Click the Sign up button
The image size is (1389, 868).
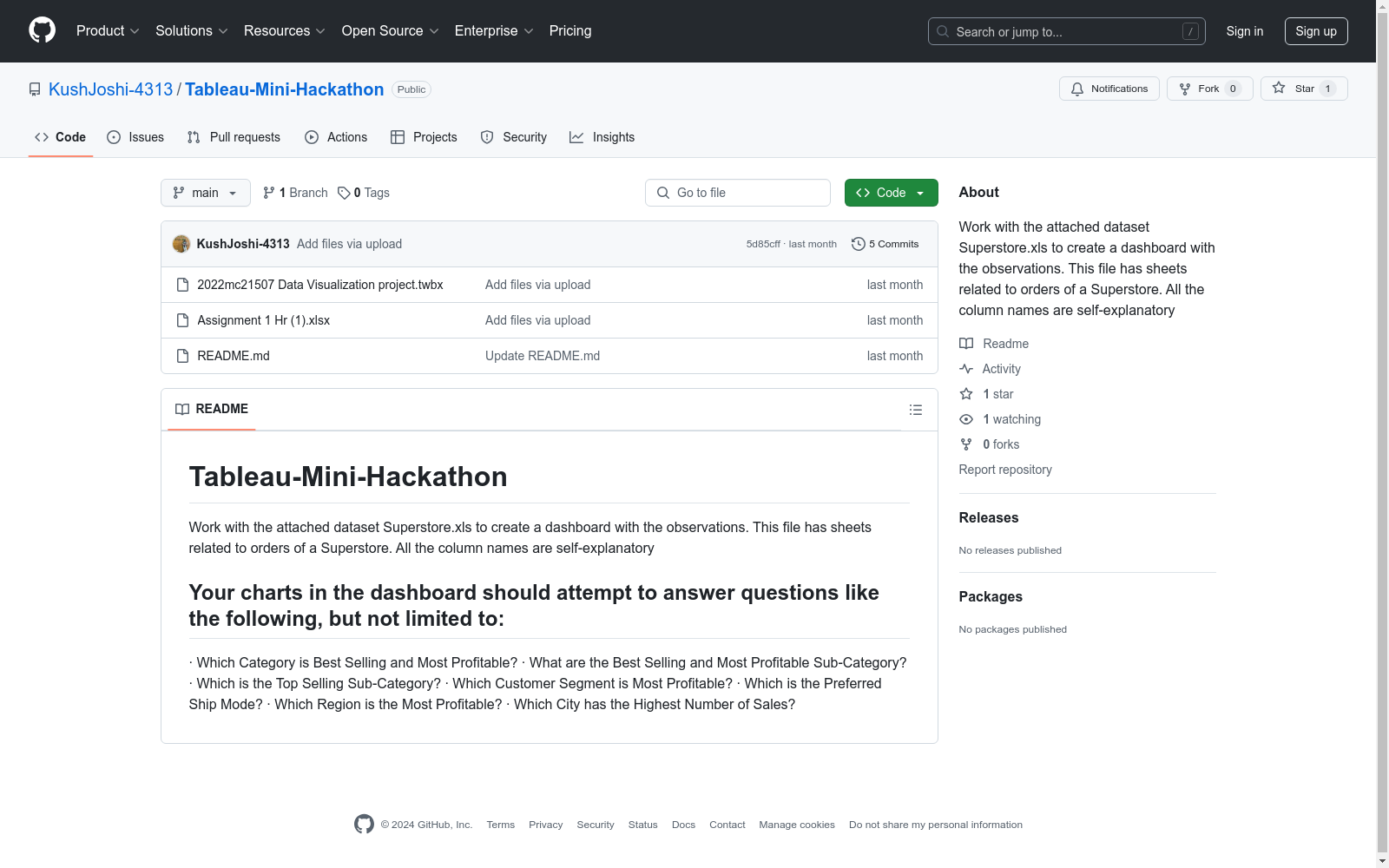1316,31
